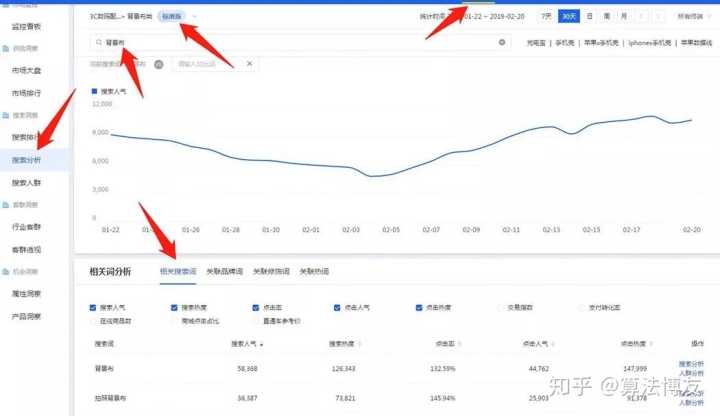Viewport: 720px width, 416px height.
Task: Click the 苹果数据线 suggested keyword link
Action: pos(696,43)
